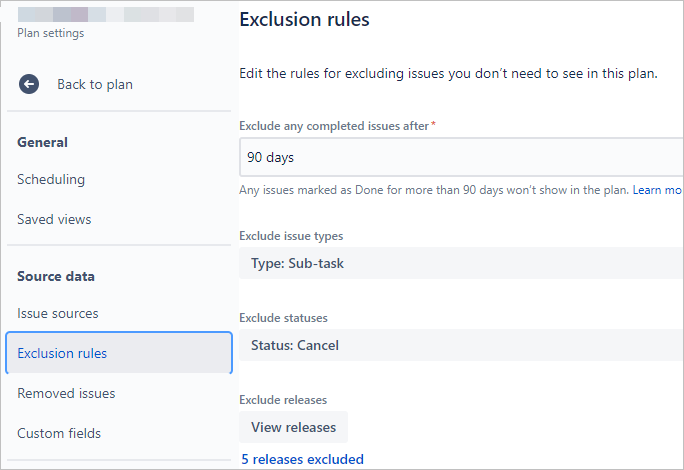Click the blurred plan name above Plan settings

(106, 14)
